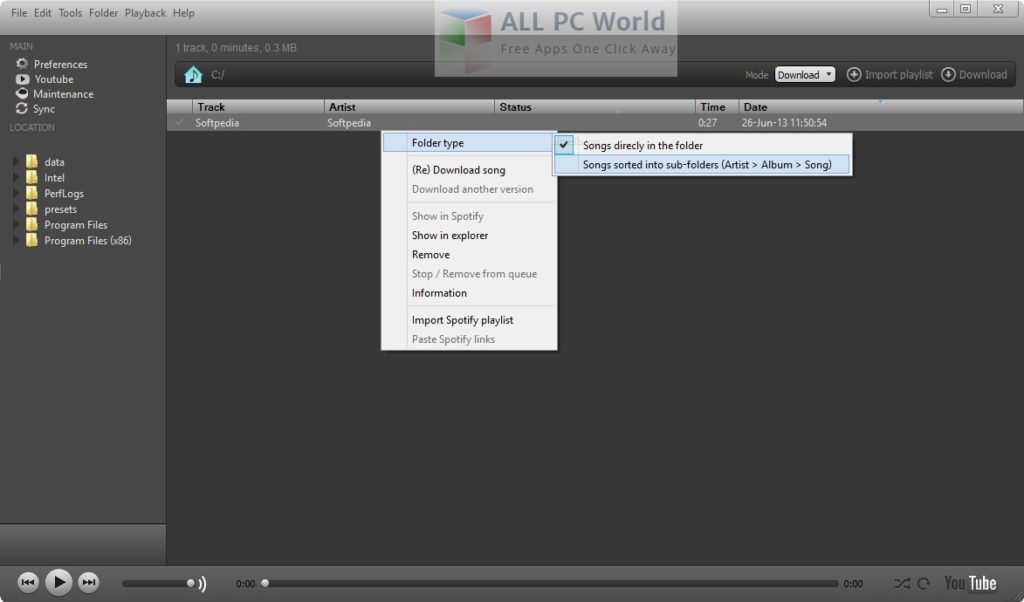Adjust the volume slider handle
Viewport: 1024px width, 602px height.
(190, 583)
